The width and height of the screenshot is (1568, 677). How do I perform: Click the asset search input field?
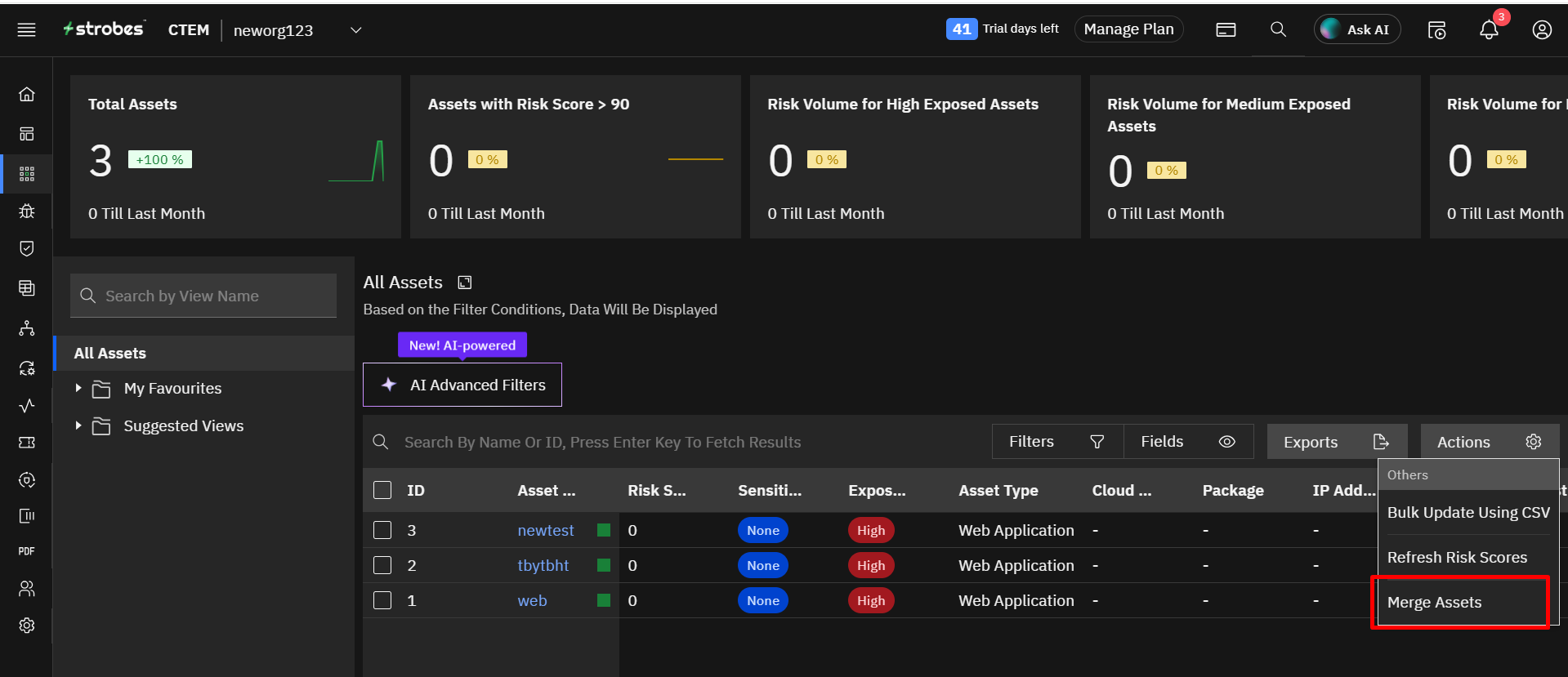[x=602, y=442]
